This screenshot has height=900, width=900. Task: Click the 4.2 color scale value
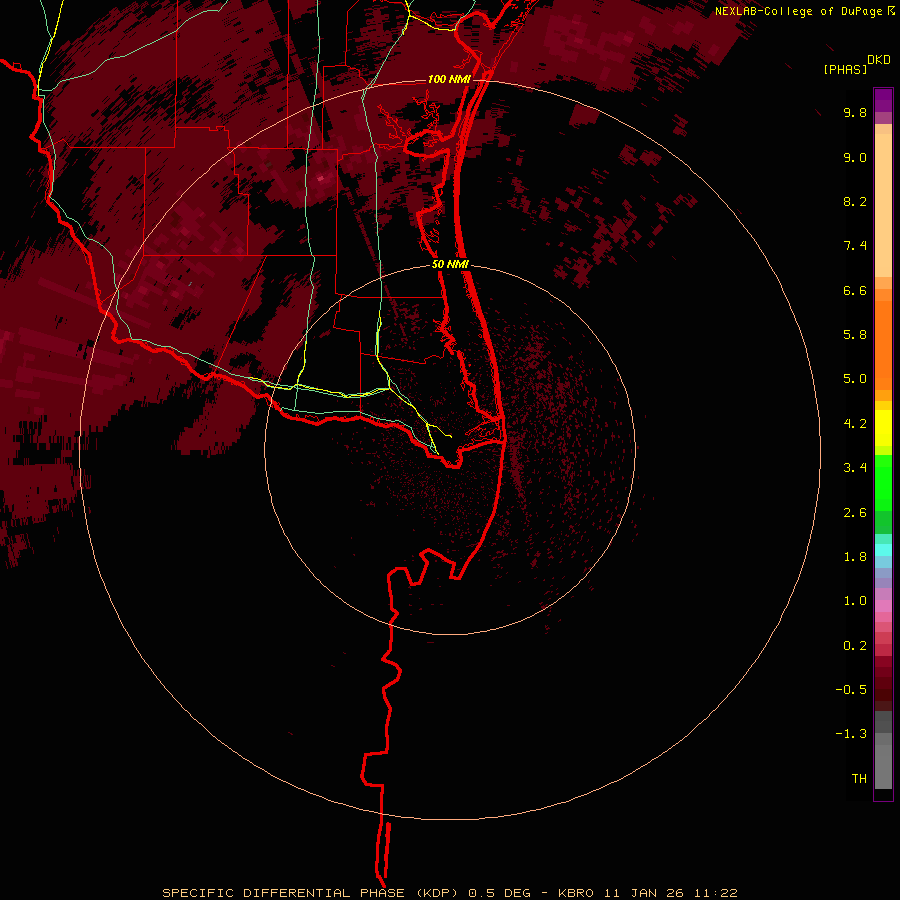coord(855,424)
